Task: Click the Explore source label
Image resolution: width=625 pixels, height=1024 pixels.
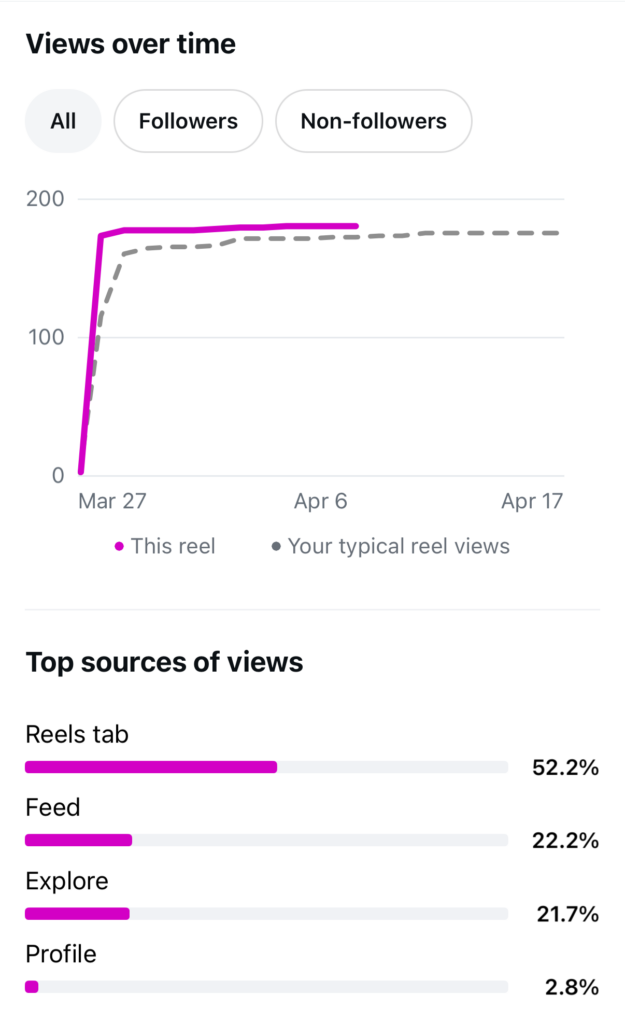Action: click(67, 881)
